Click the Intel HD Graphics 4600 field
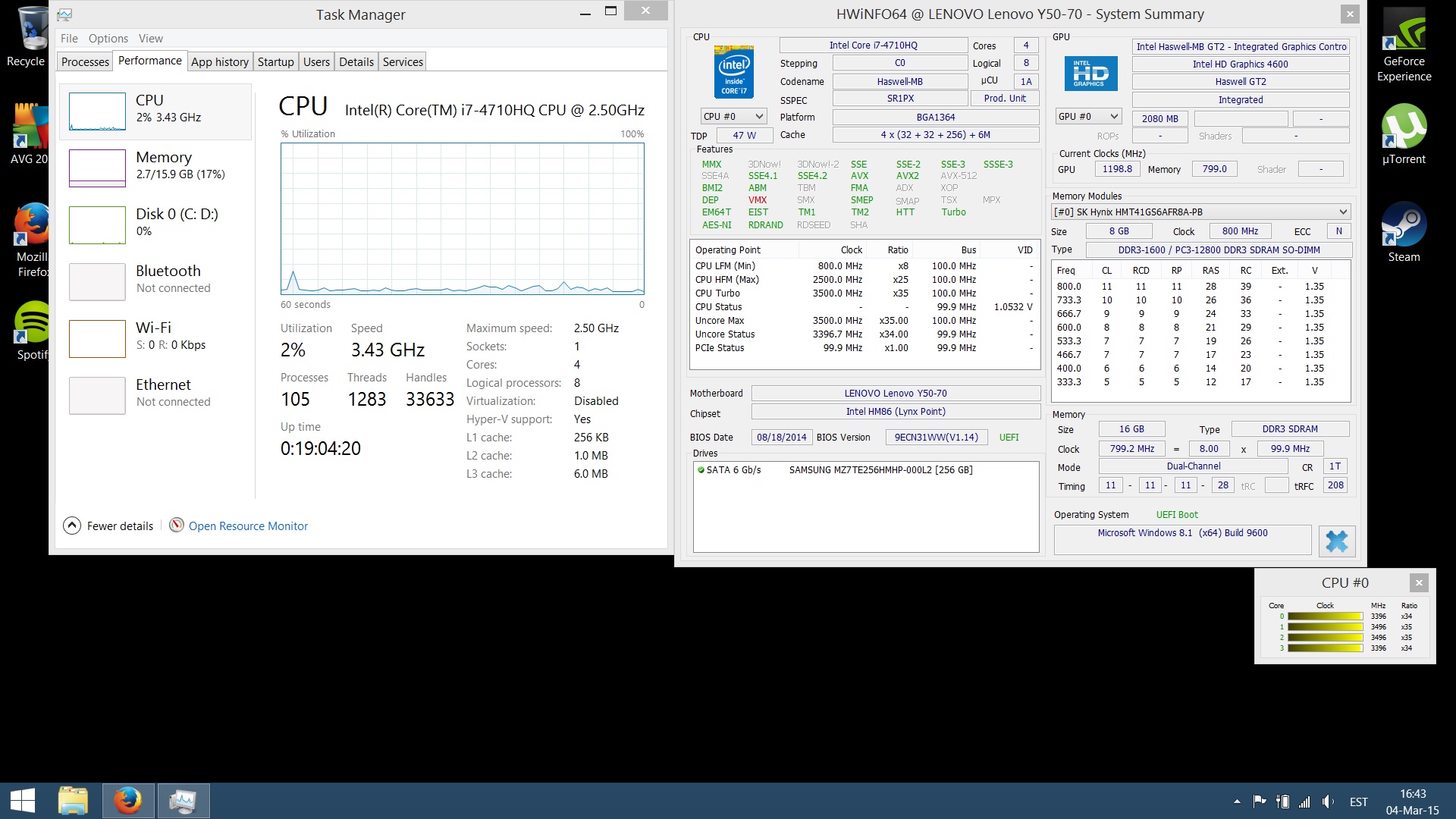The image size is (1456, 819). click(1240, 64)
